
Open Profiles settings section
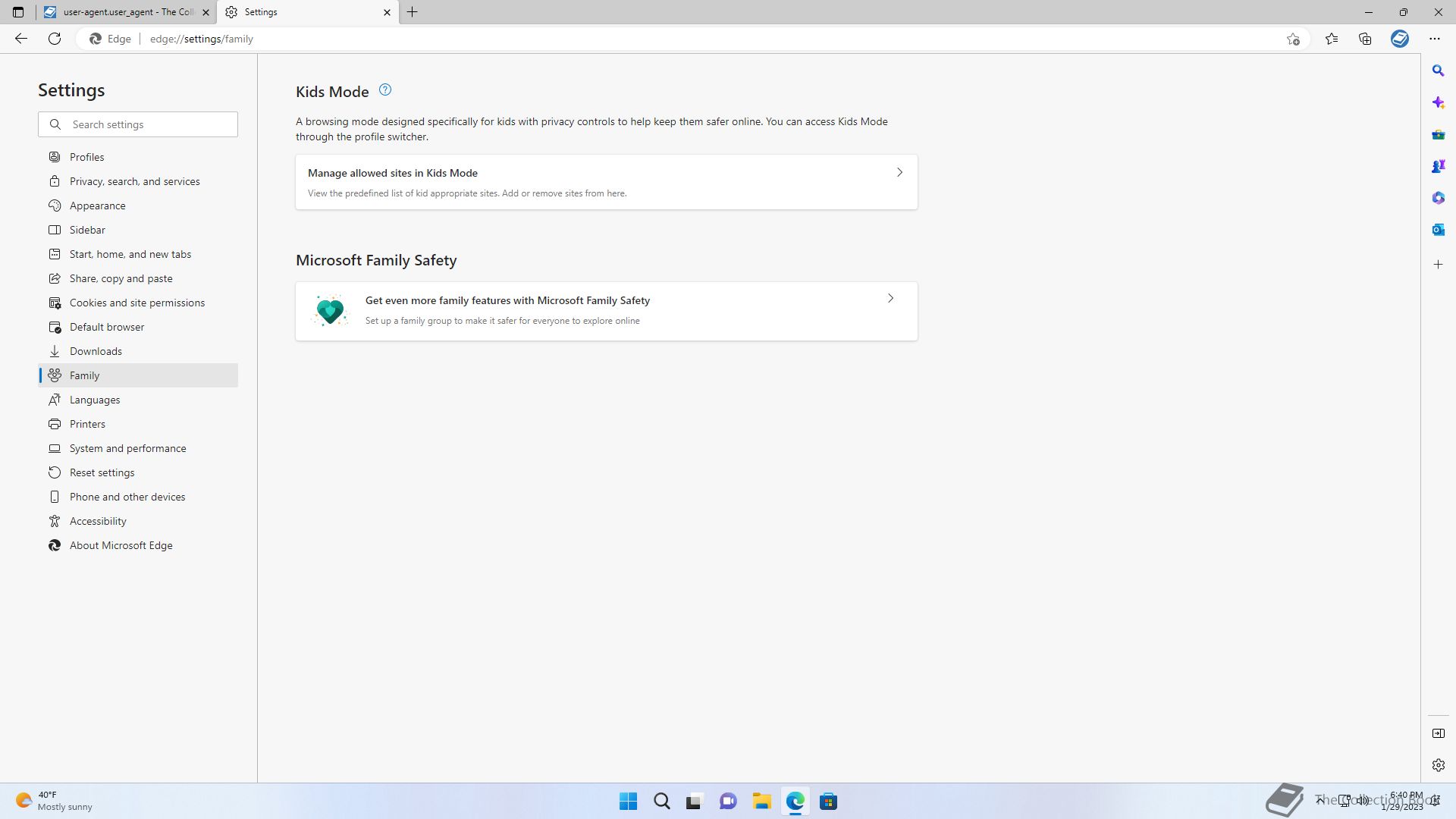[138, 157]
